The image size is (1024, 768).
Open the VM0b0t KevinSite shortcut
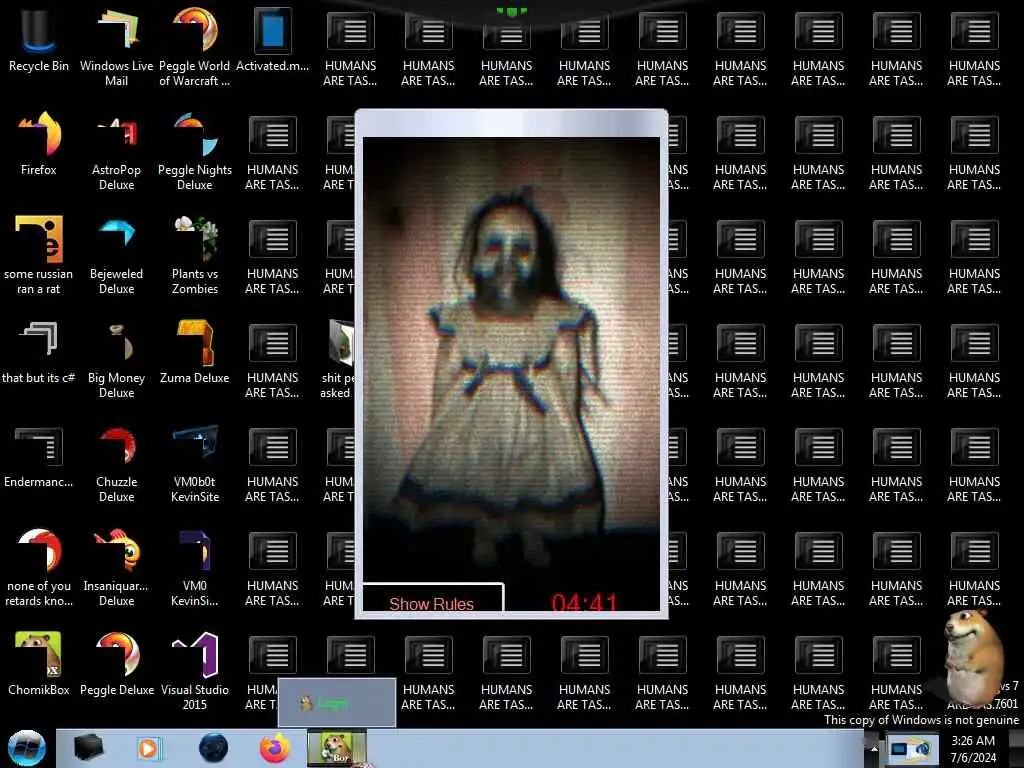click(x=195, y=464)
